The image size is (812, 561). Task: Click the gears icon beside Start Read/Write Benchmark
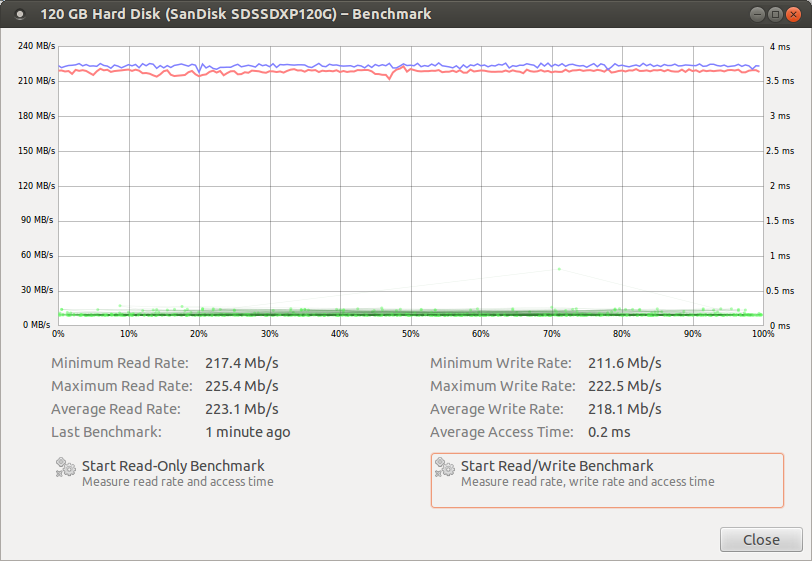[445, 467]
